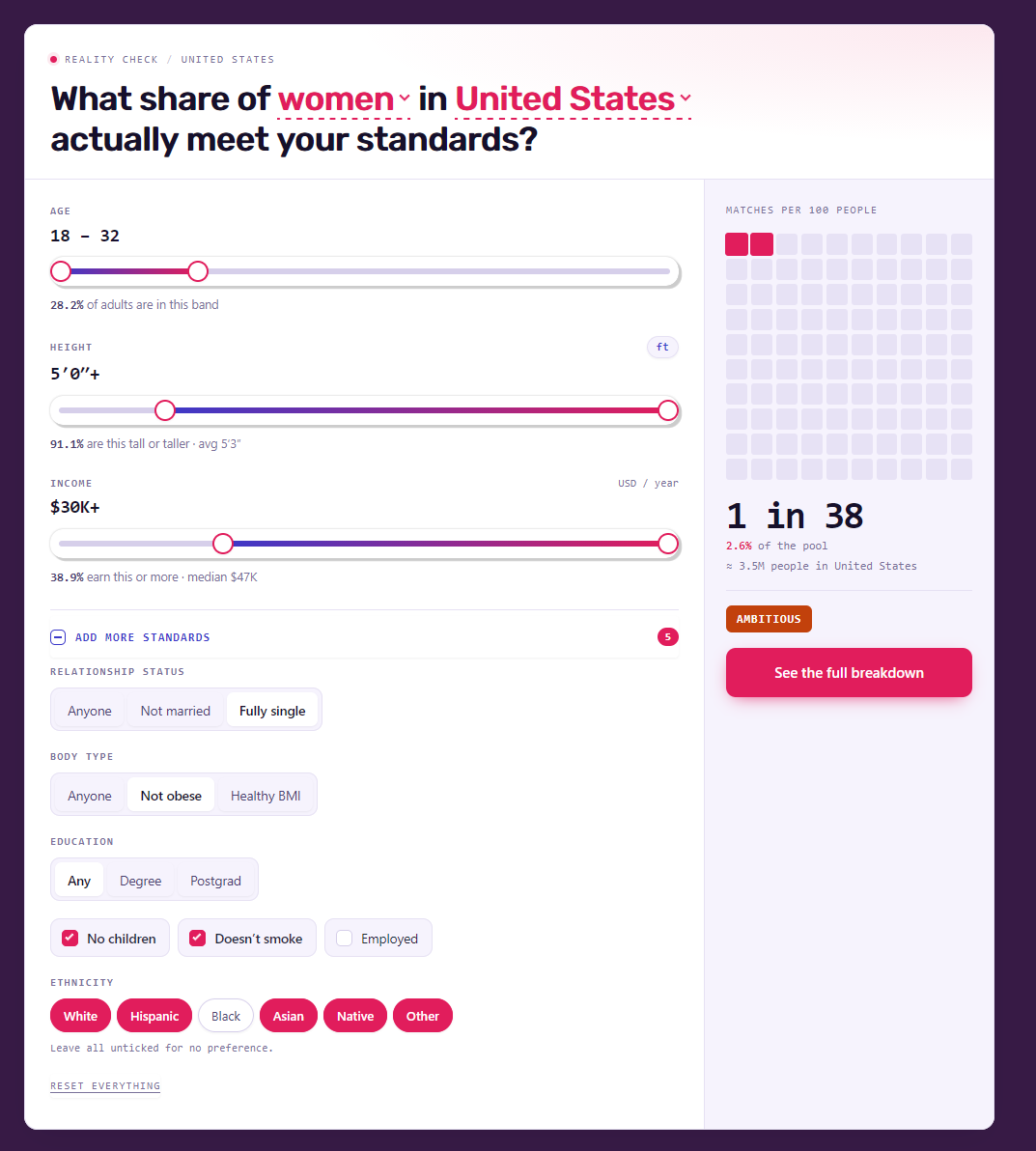1036x1151 pixels.
Task: Click the income slider minimum handle
Action: [222, 544]
